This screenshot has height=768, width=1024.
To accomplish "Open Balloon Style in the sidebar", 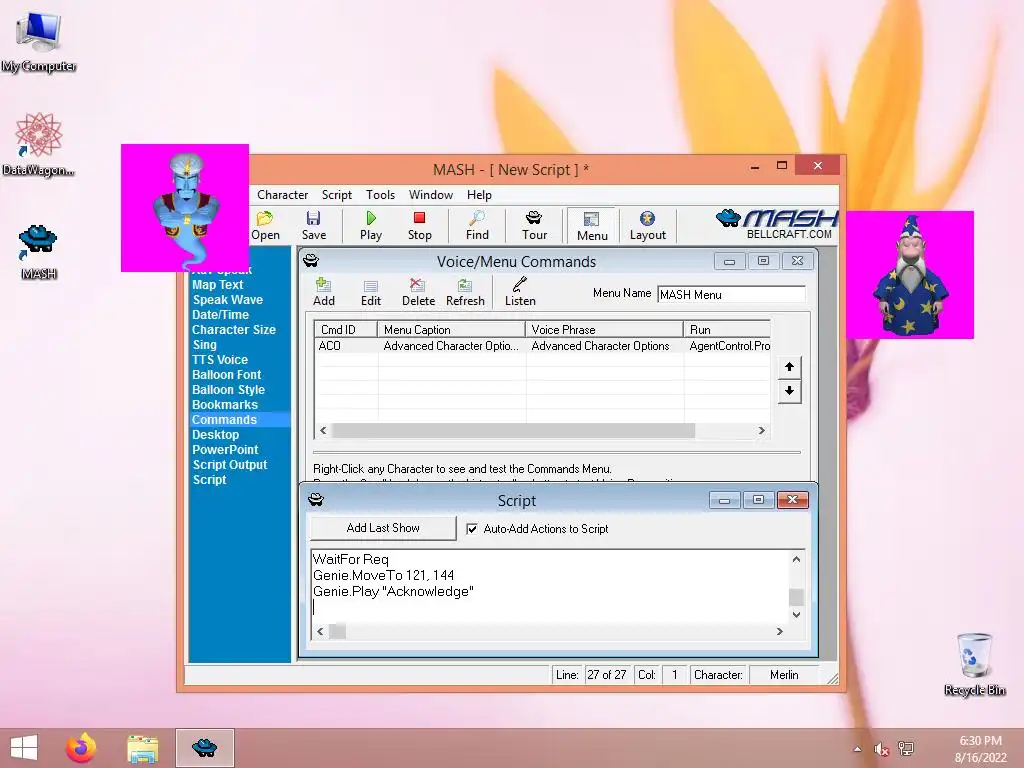I will tap(229, 390).
